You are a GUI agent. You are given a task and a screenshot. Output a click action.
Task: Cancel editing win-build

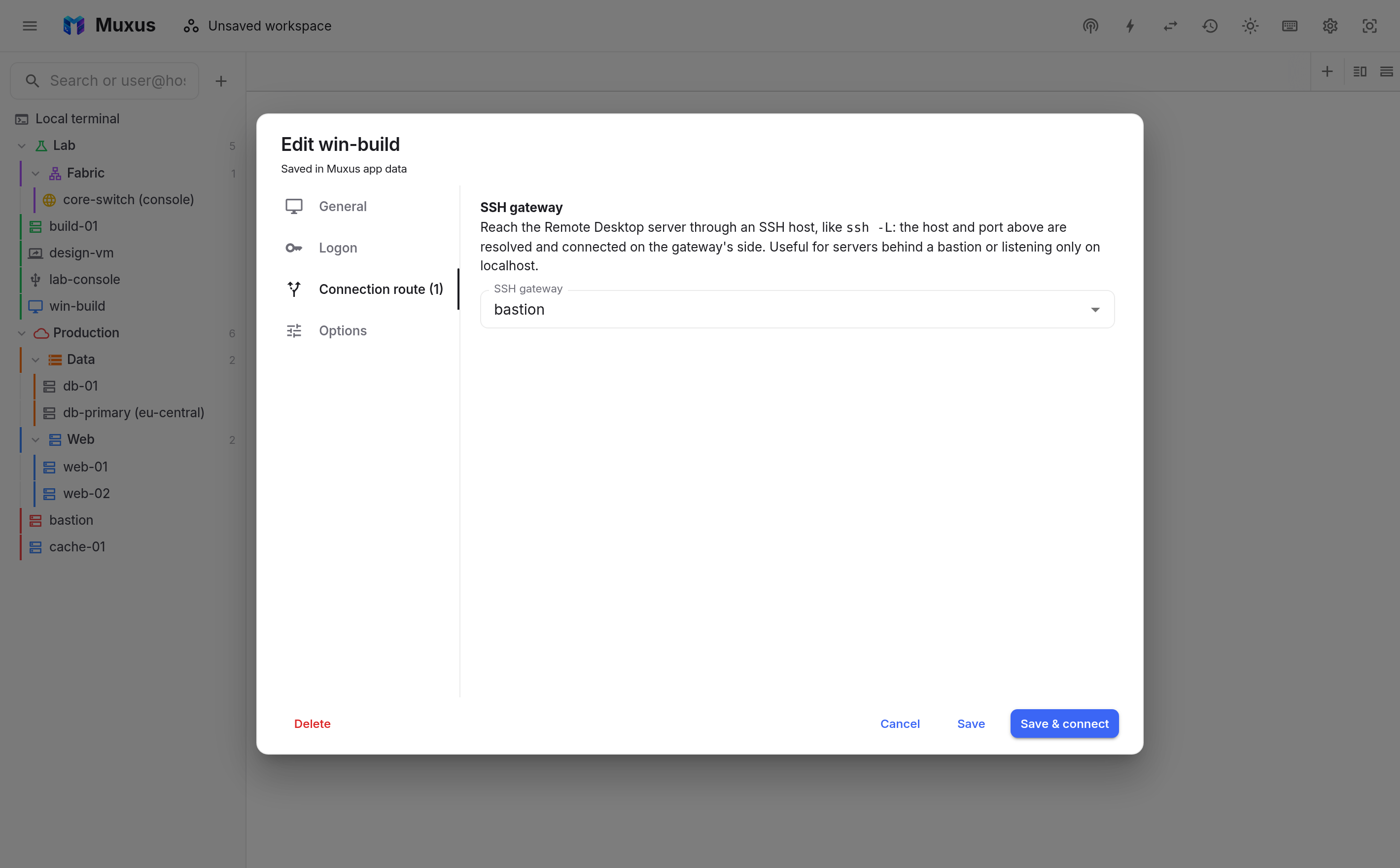(x=900, y=723)
